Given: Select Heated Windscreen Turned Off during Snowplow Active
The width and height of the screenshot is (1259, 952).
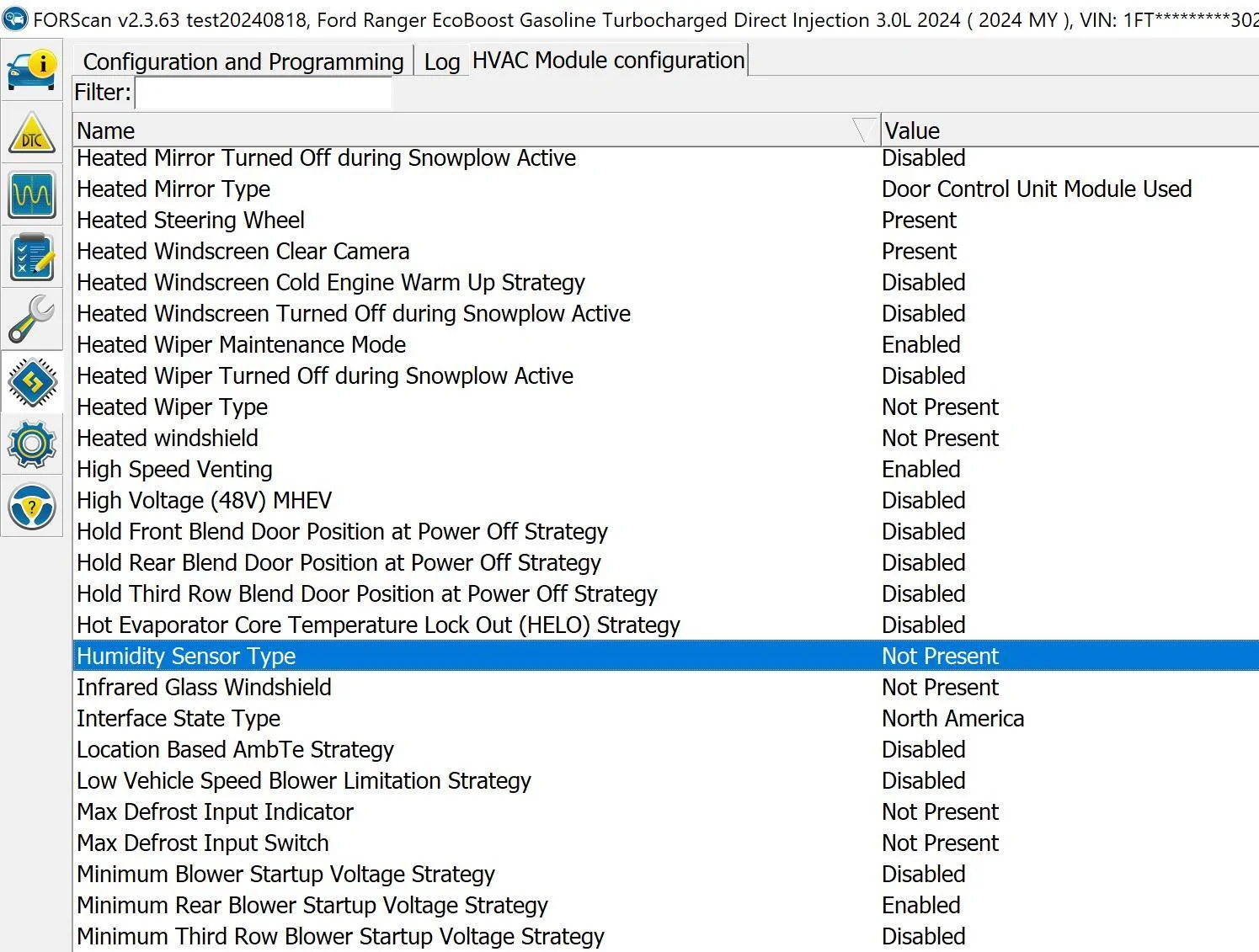Looking at the screenshot, I should [x=666, y=313].
